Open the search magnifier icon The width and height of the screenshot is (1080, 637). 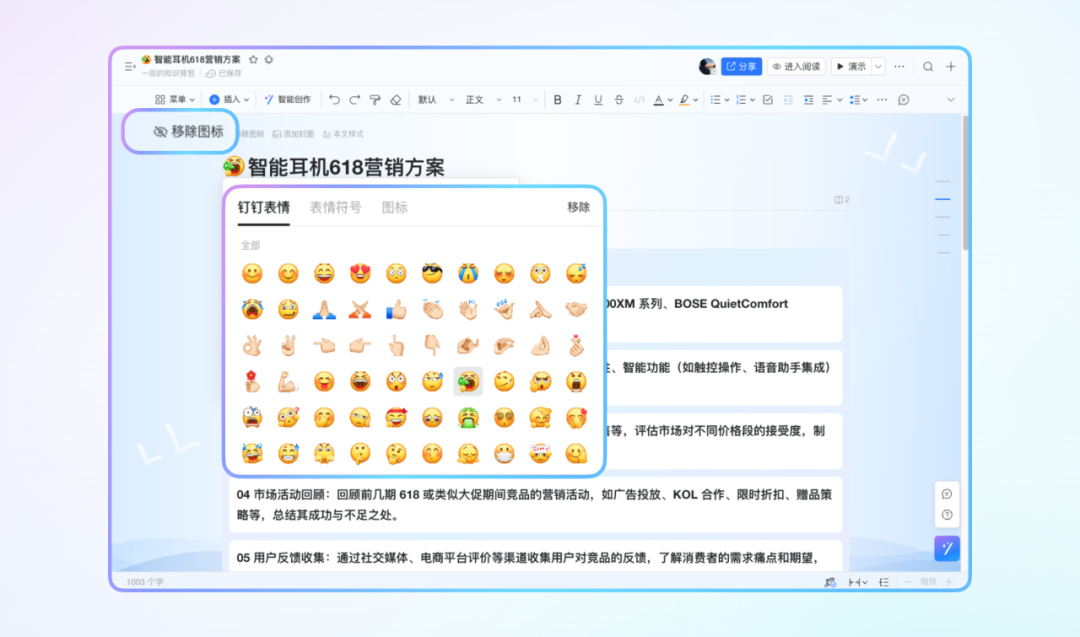(928, 67)
